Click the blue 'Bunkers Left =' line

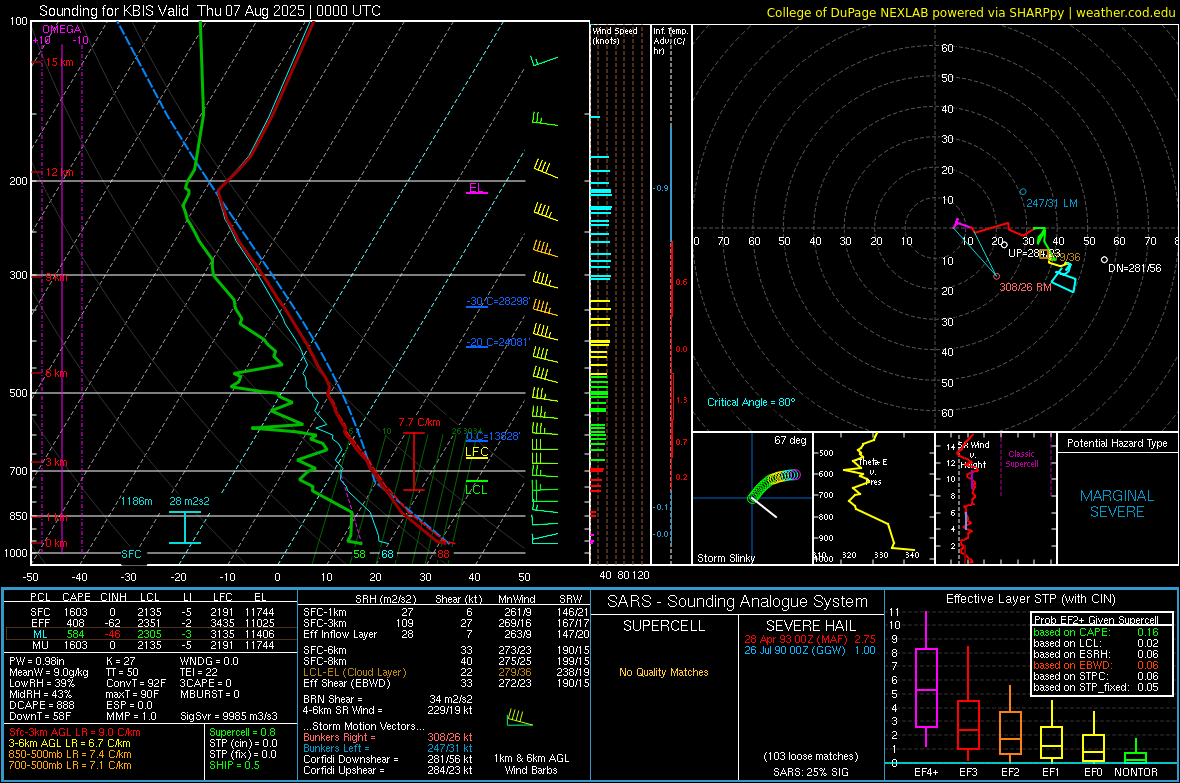click(x=388, y=748)
